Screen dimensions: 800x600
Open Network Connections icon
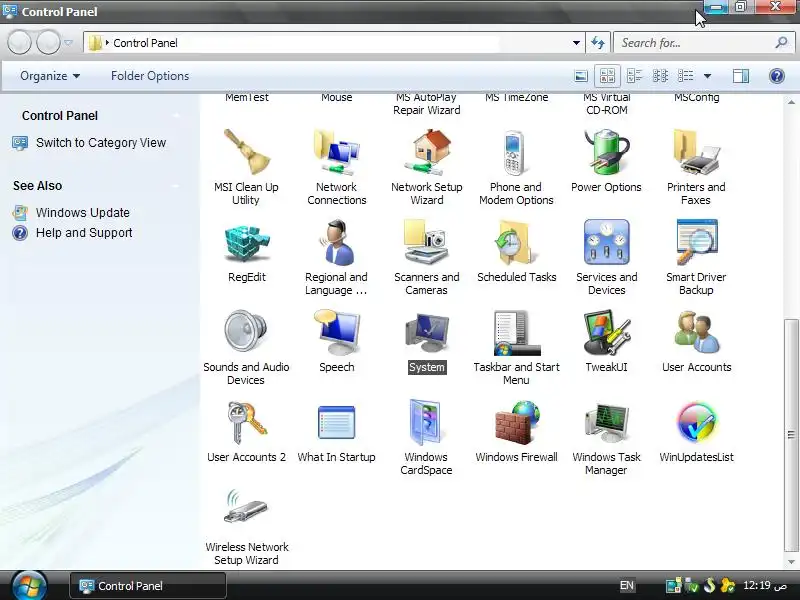point(337,167)
